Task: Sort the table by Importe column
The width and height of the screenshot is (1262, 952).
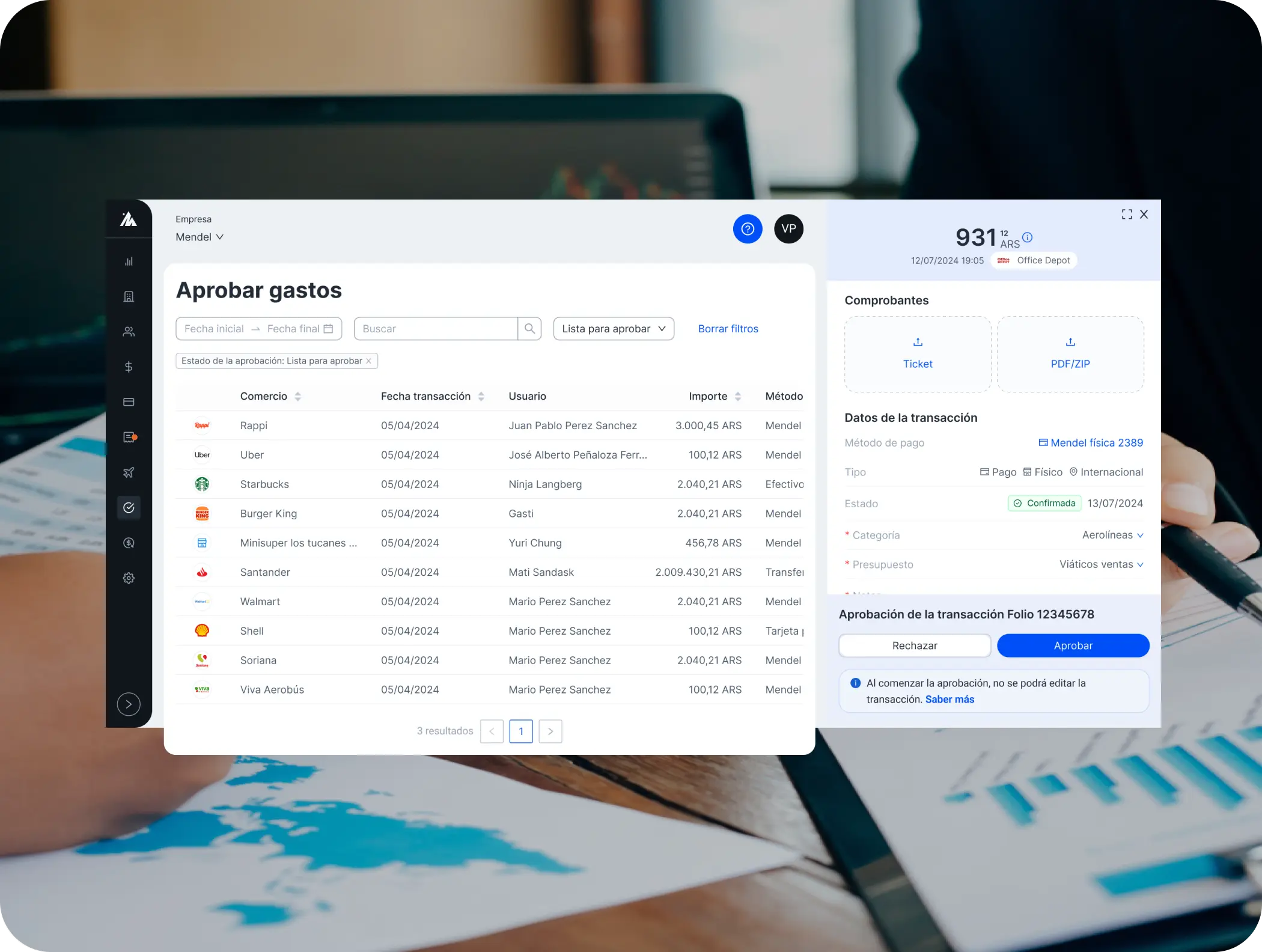Action: [737, 396]
